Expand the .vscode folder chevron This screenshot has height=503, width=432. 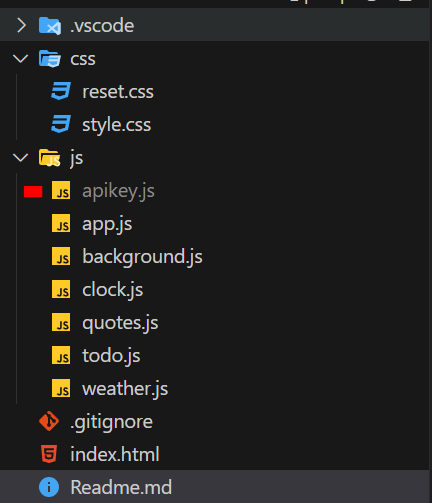point(21,26)
